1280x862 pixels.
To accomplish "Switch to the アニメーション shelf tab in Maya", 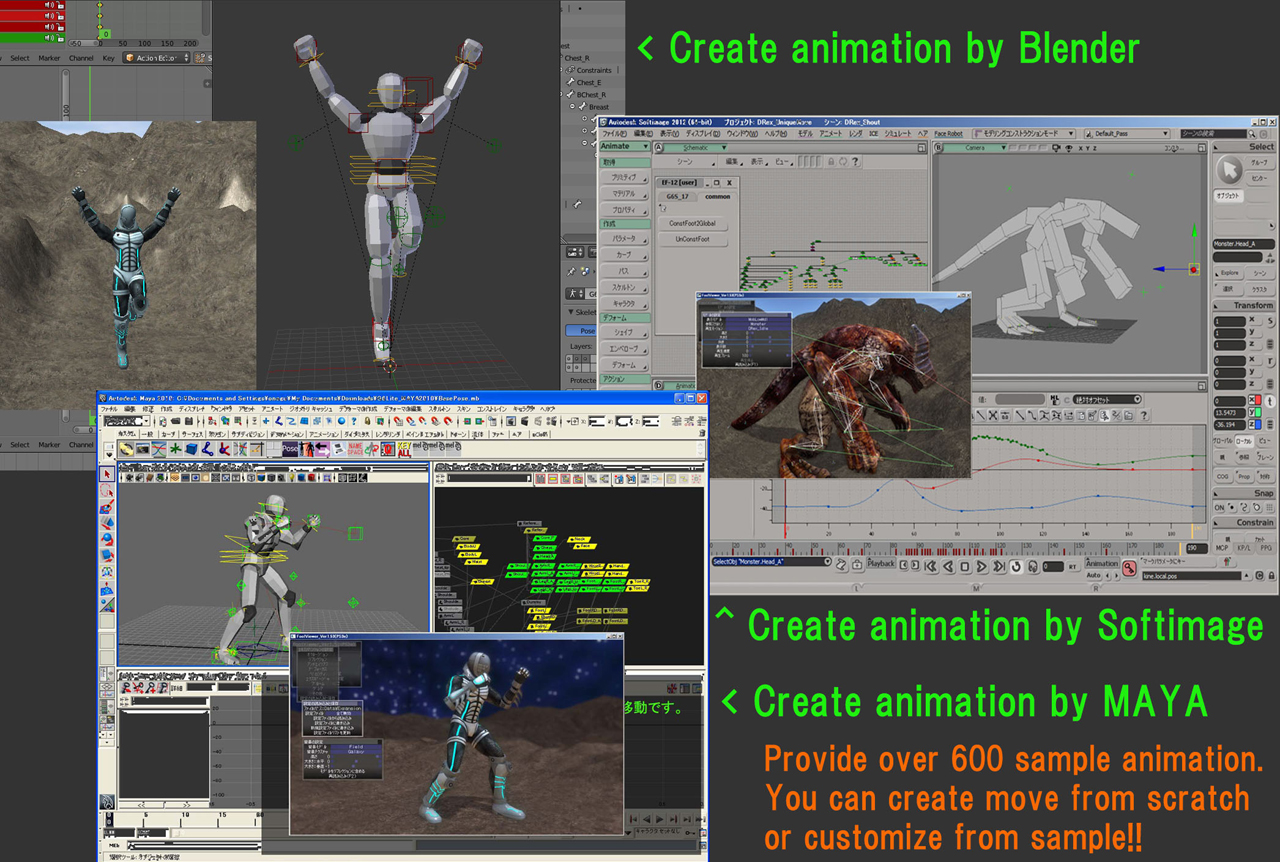I will pos(323,435).
